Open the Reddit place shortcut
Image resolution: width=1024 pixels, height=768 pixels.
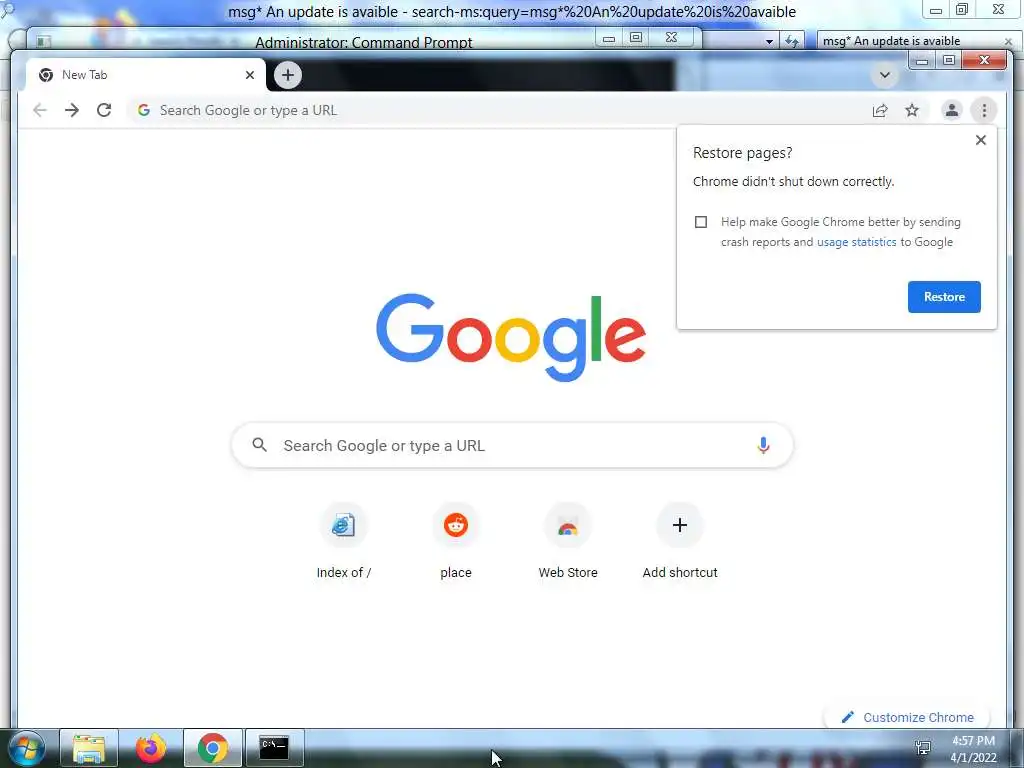(456, 542)
